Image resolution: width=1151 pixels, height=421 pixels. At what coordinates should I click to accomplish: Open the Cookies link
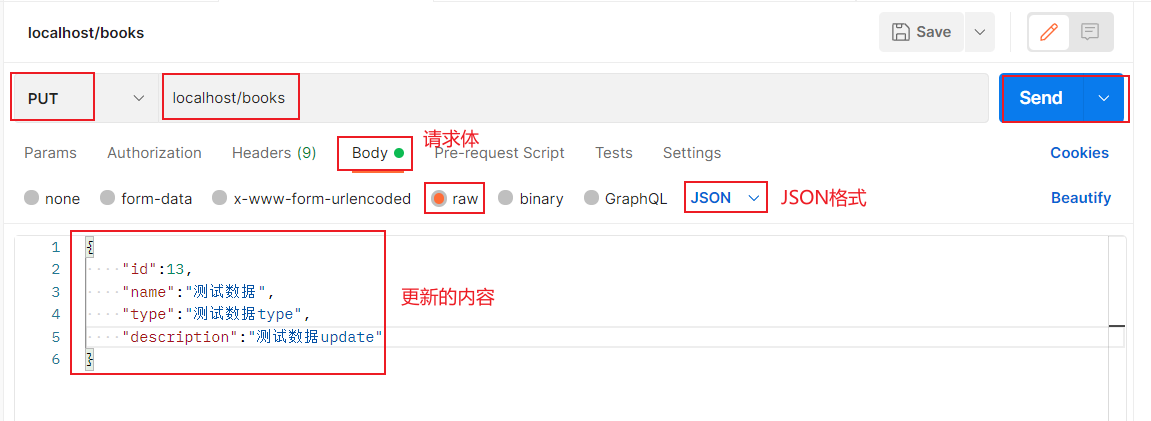coord(1079,153)
